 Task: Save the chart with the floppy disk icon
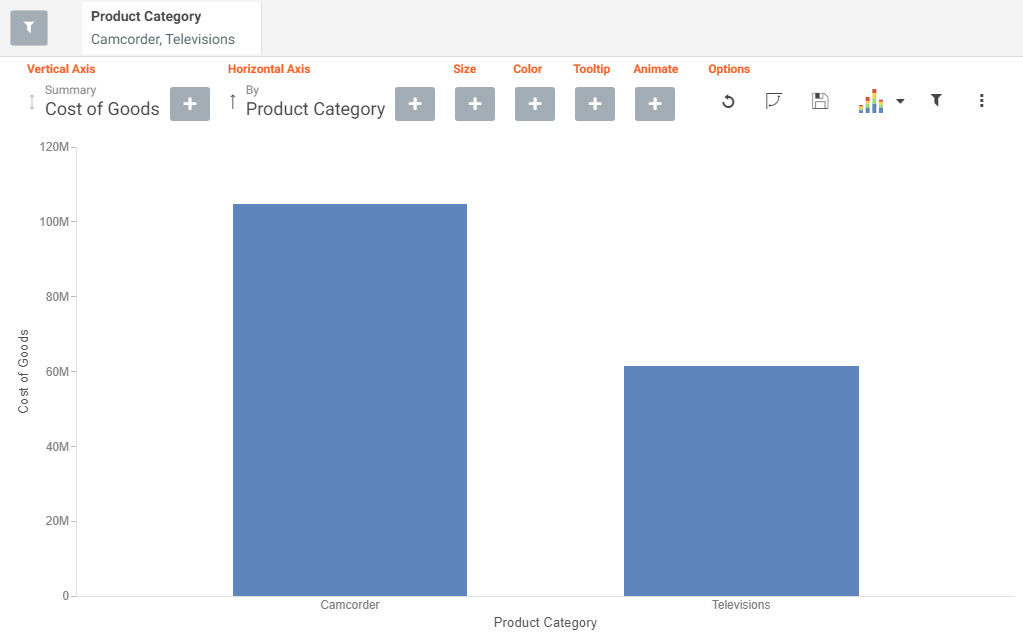(x=820, y=101)
